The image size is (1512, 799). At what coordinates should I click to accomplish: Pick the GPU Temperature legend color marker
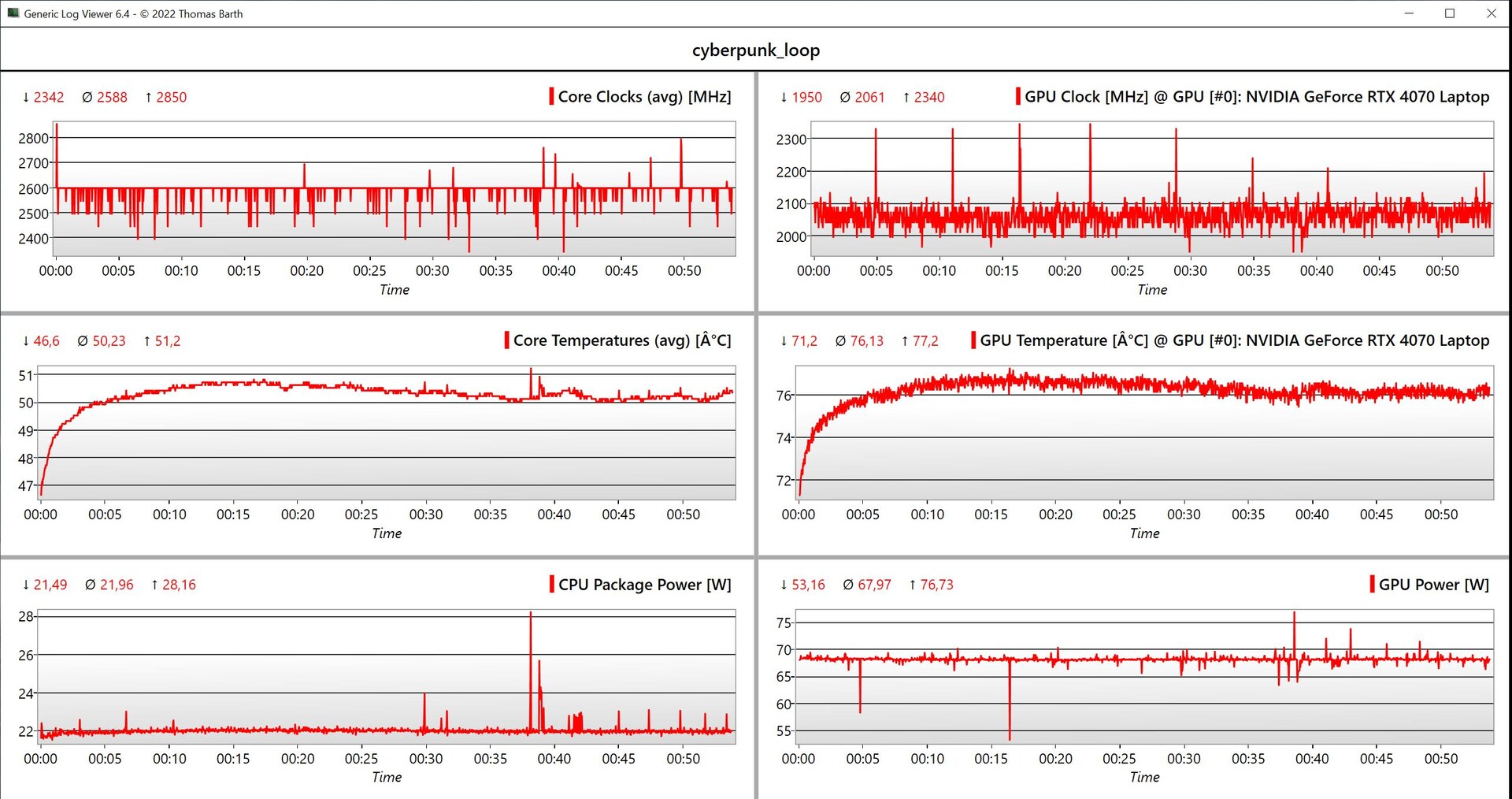tap(973, 340)
